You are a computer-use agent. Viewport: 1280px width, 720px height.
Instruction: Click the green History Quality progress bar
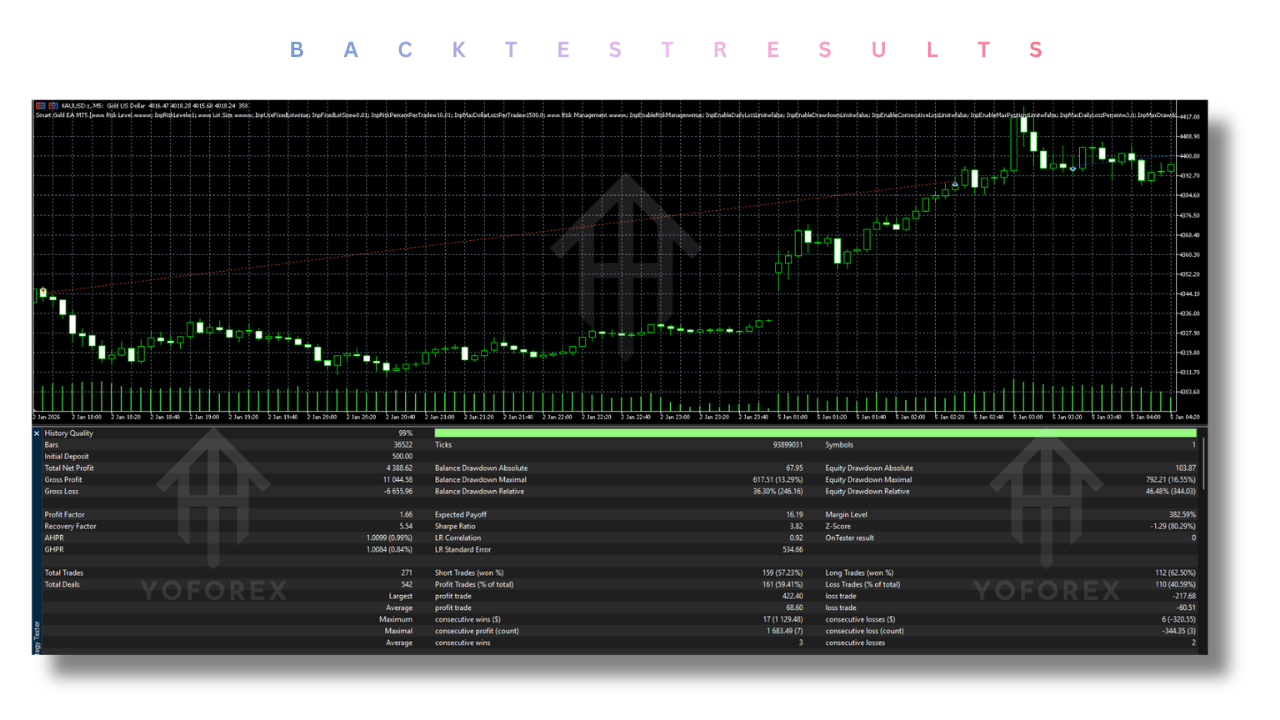click(815, 433)
